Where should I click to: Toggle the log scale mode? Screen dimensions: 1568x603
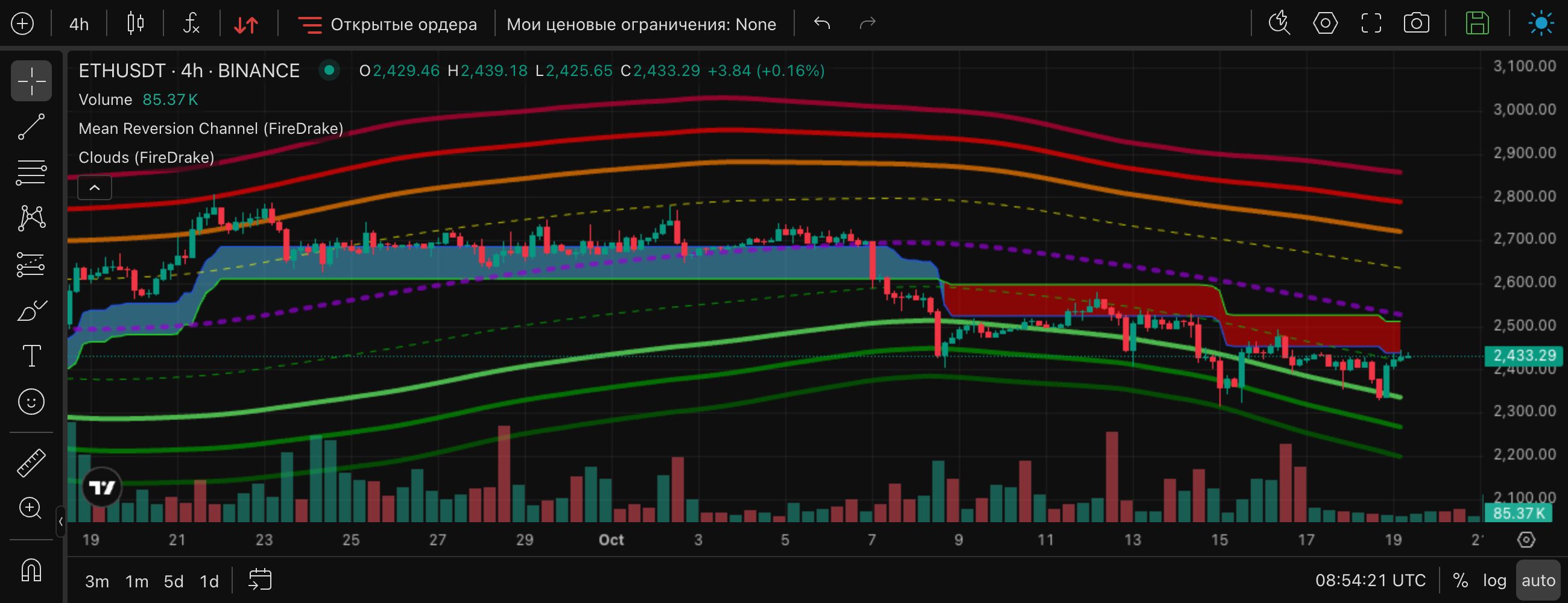(1494, 581)
